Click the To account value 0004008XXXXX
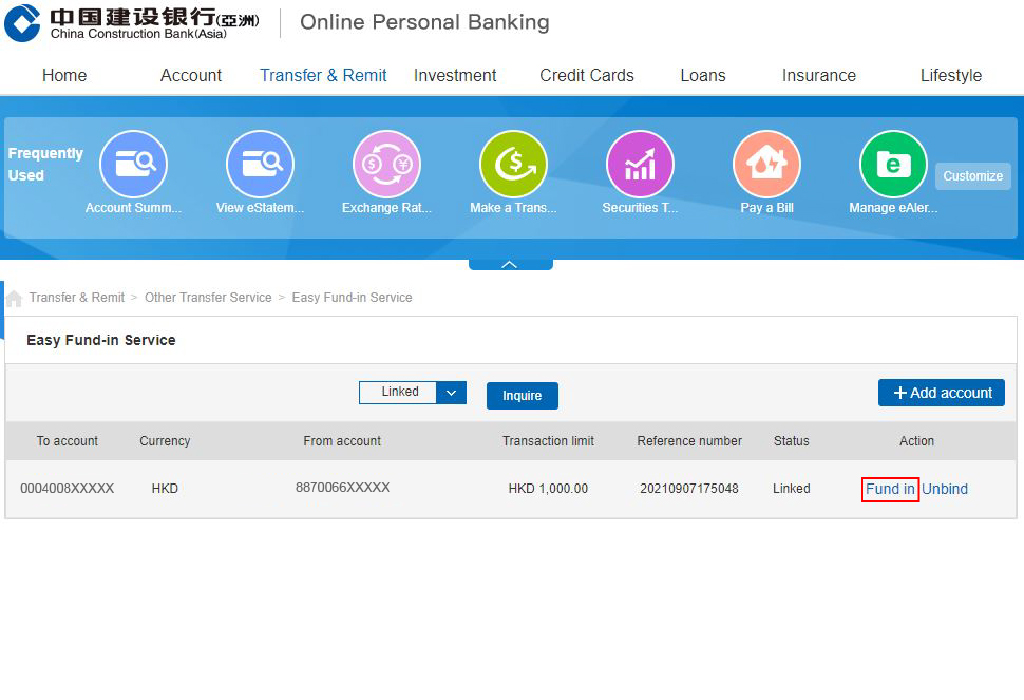 click(x=67, y=488)
